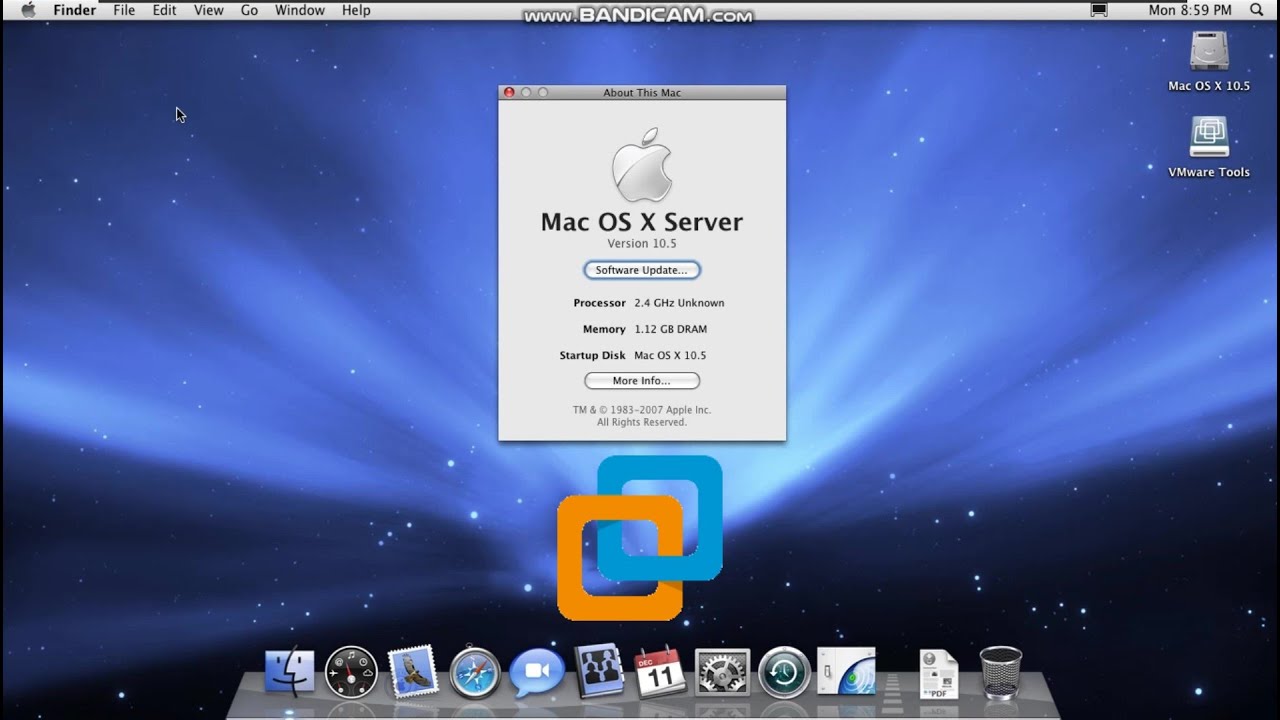Open iChat from the Dock
The height and width of the screenshot is (720, 1280).
537,673
